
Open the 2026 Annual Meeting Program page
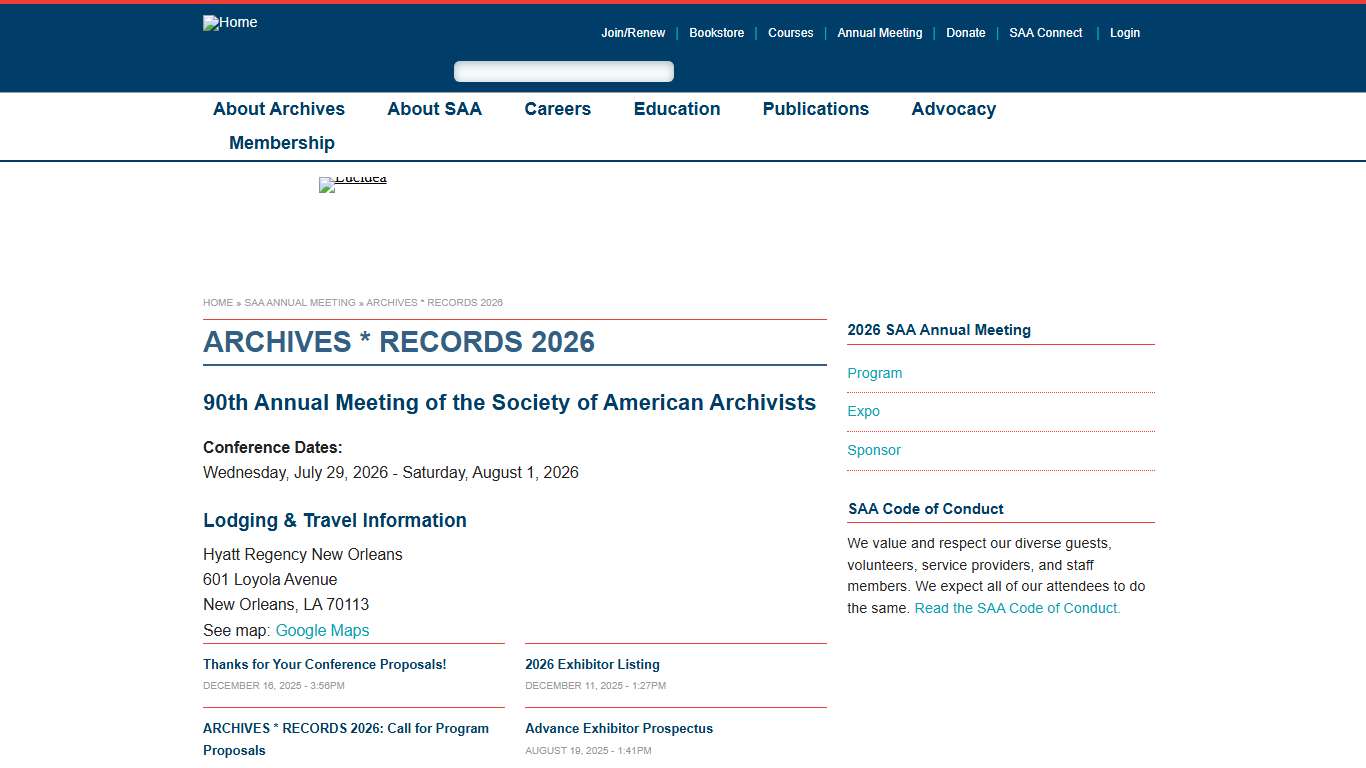(x=874, y=373)
